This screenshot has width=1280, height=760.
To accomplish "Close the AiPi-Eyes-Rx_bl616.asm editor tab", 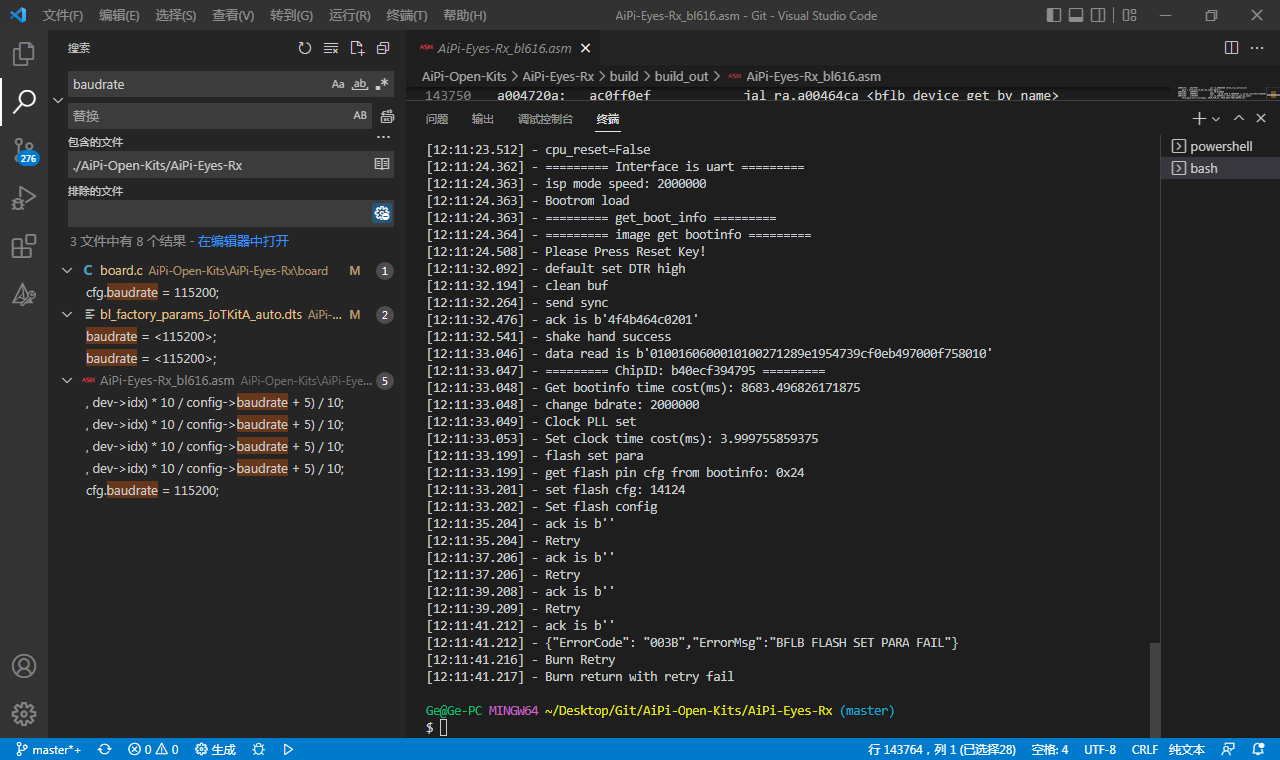I will tap(586, 48).
